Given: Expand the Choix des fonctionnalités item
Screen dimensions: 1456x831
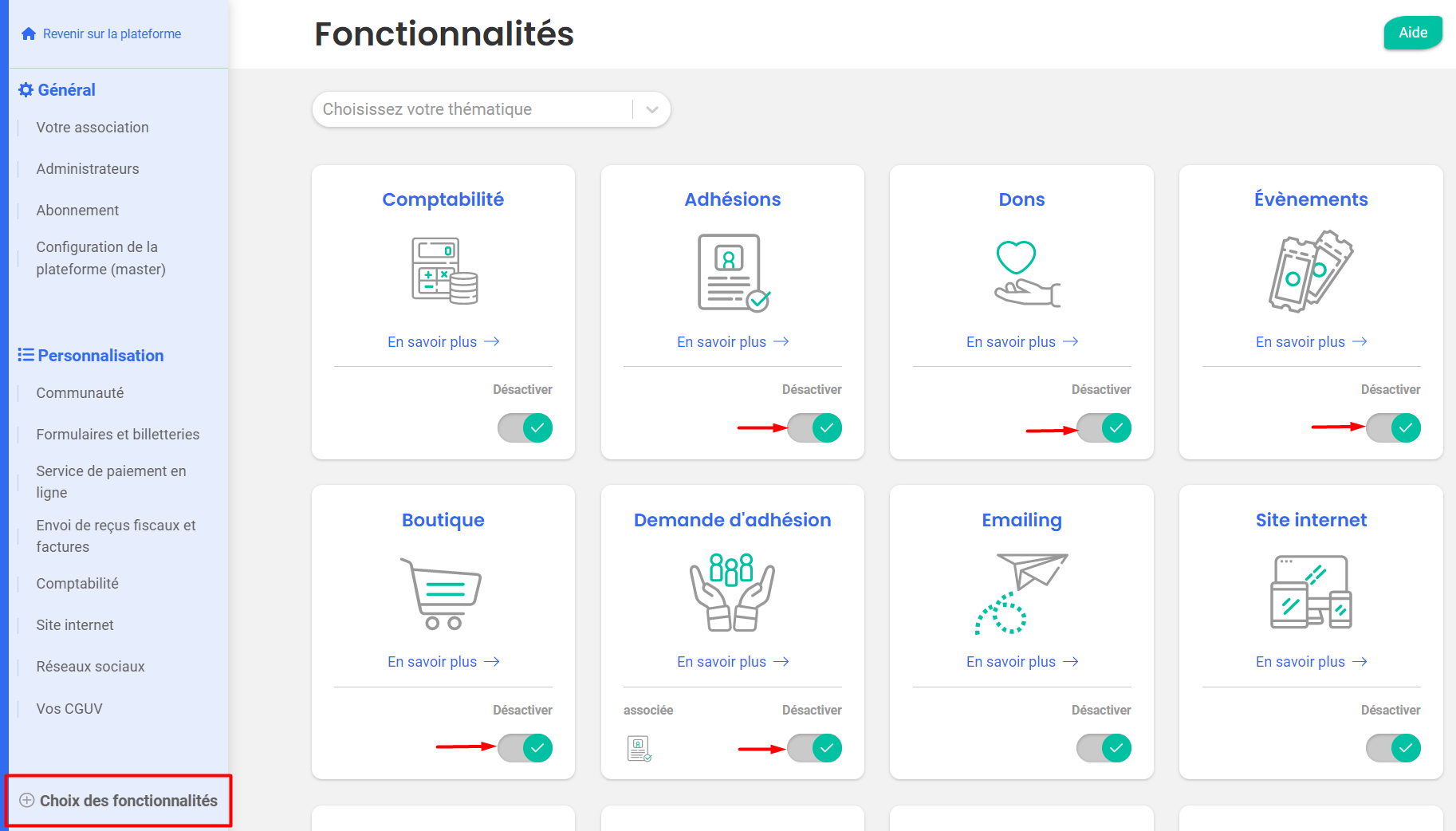Looking at the screenshot, I should coord(118,801).
